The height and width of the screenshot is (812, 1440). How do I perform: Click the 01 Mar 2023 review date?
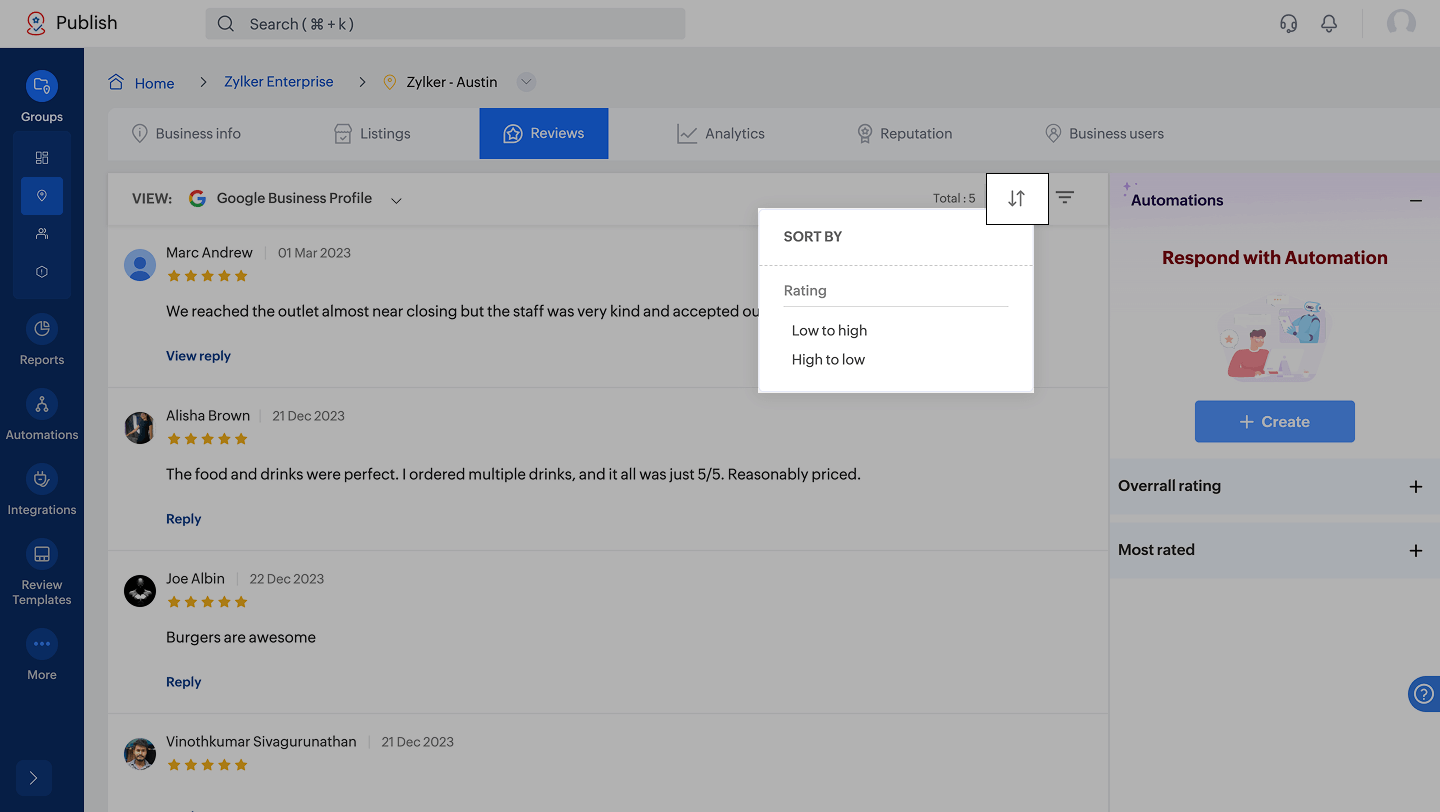pos(314,253)
